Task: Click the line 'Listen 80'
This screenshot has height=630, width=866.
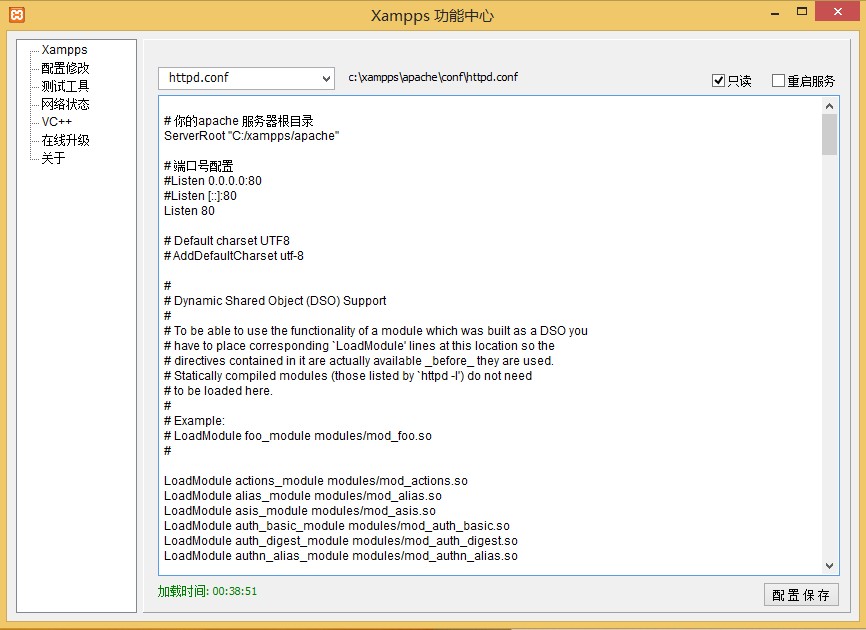Action: tap(189, 211)
